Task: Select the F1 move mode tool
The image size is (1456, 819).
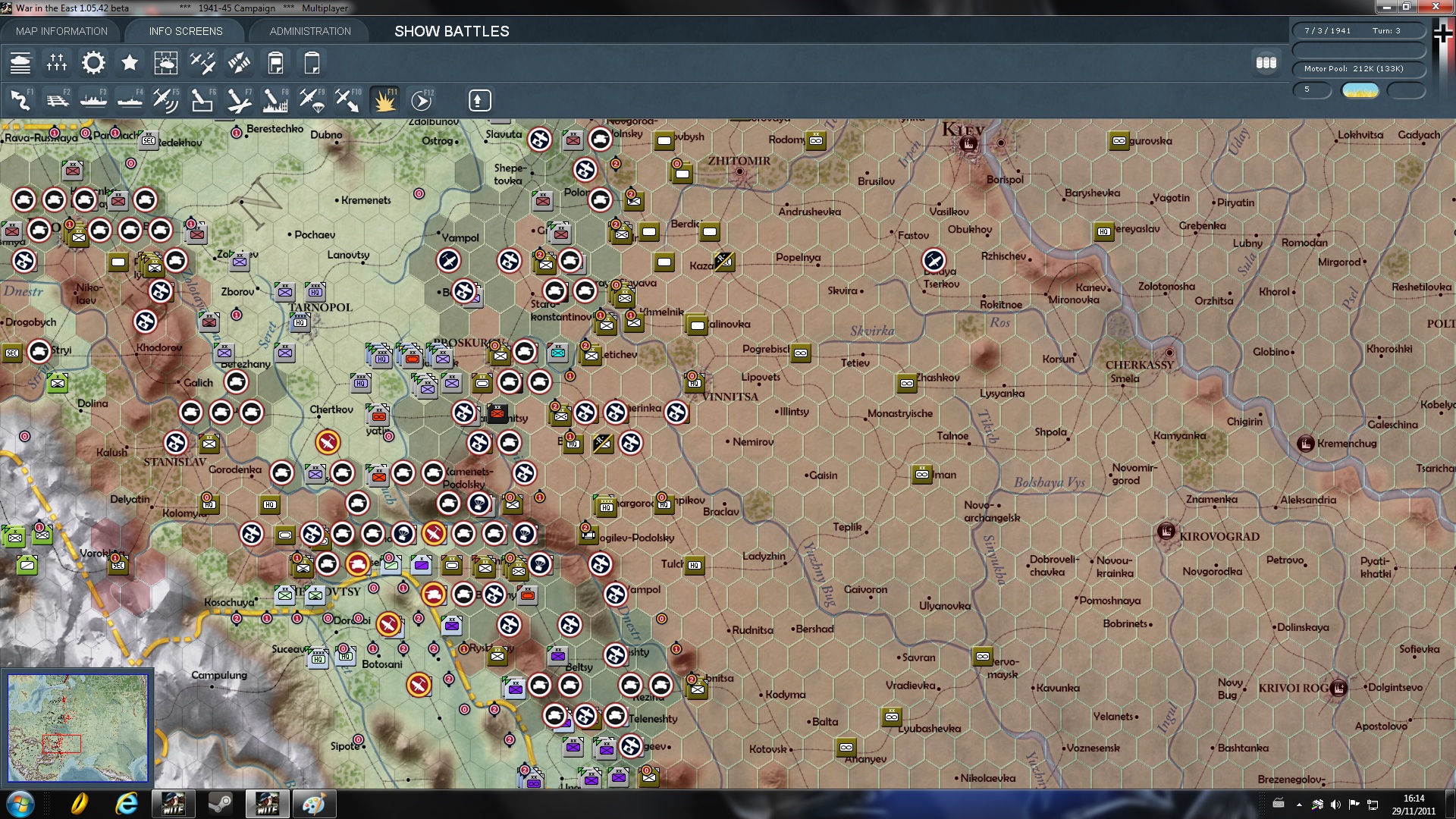Action: point(20,100)
